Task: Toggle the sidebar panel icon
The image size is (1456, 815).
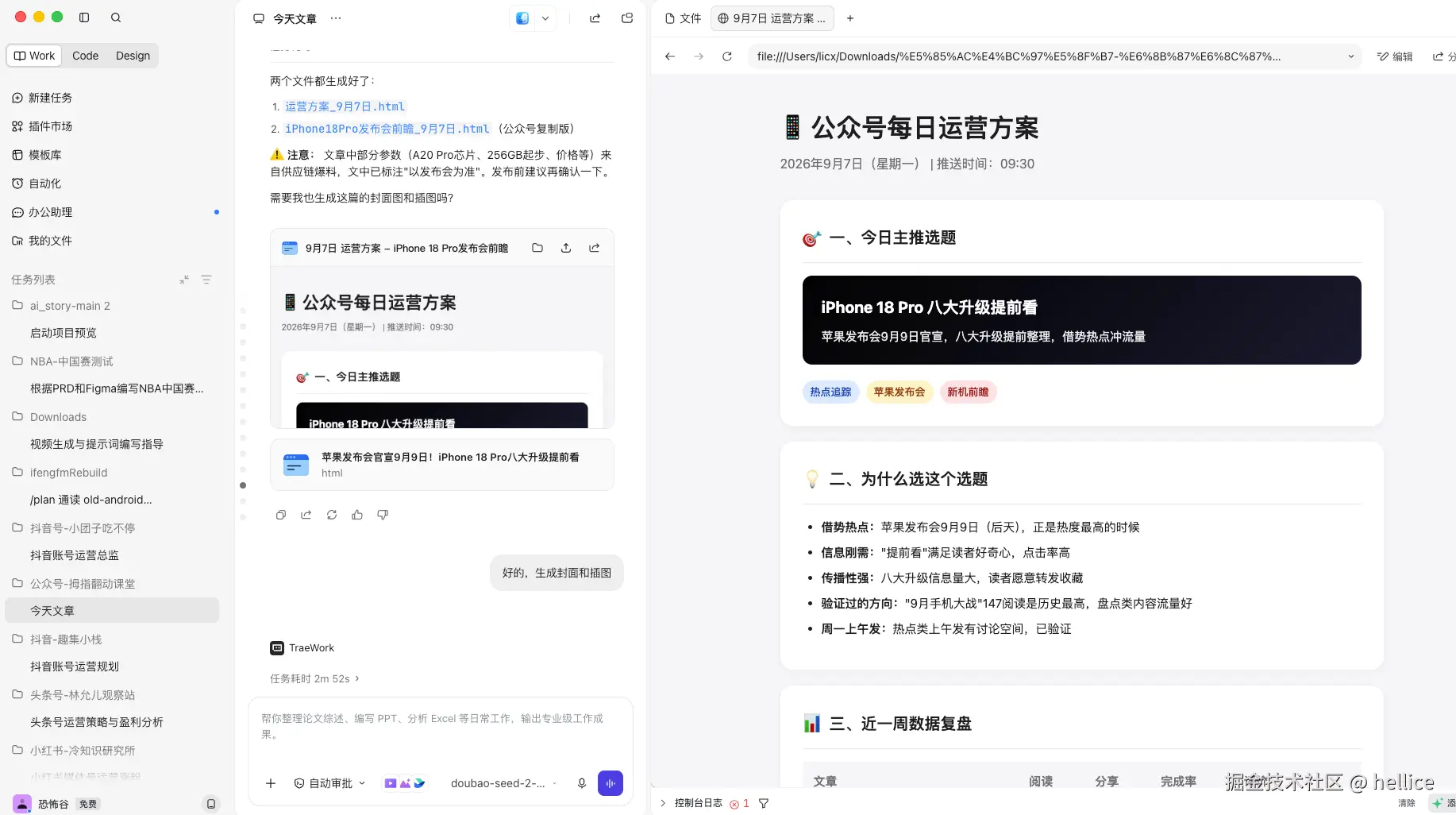Action: pyautogui.click(x=84, y=17)
